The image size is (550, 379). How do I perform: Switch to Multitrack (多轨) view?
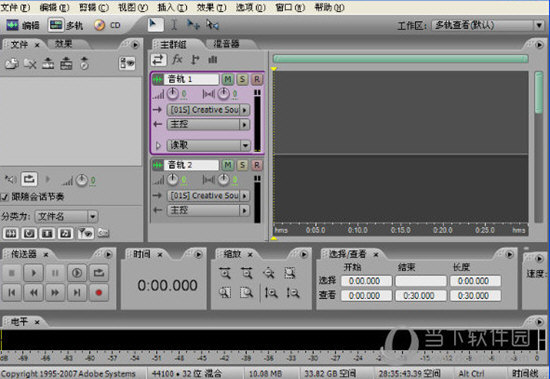tap(66, 25)
